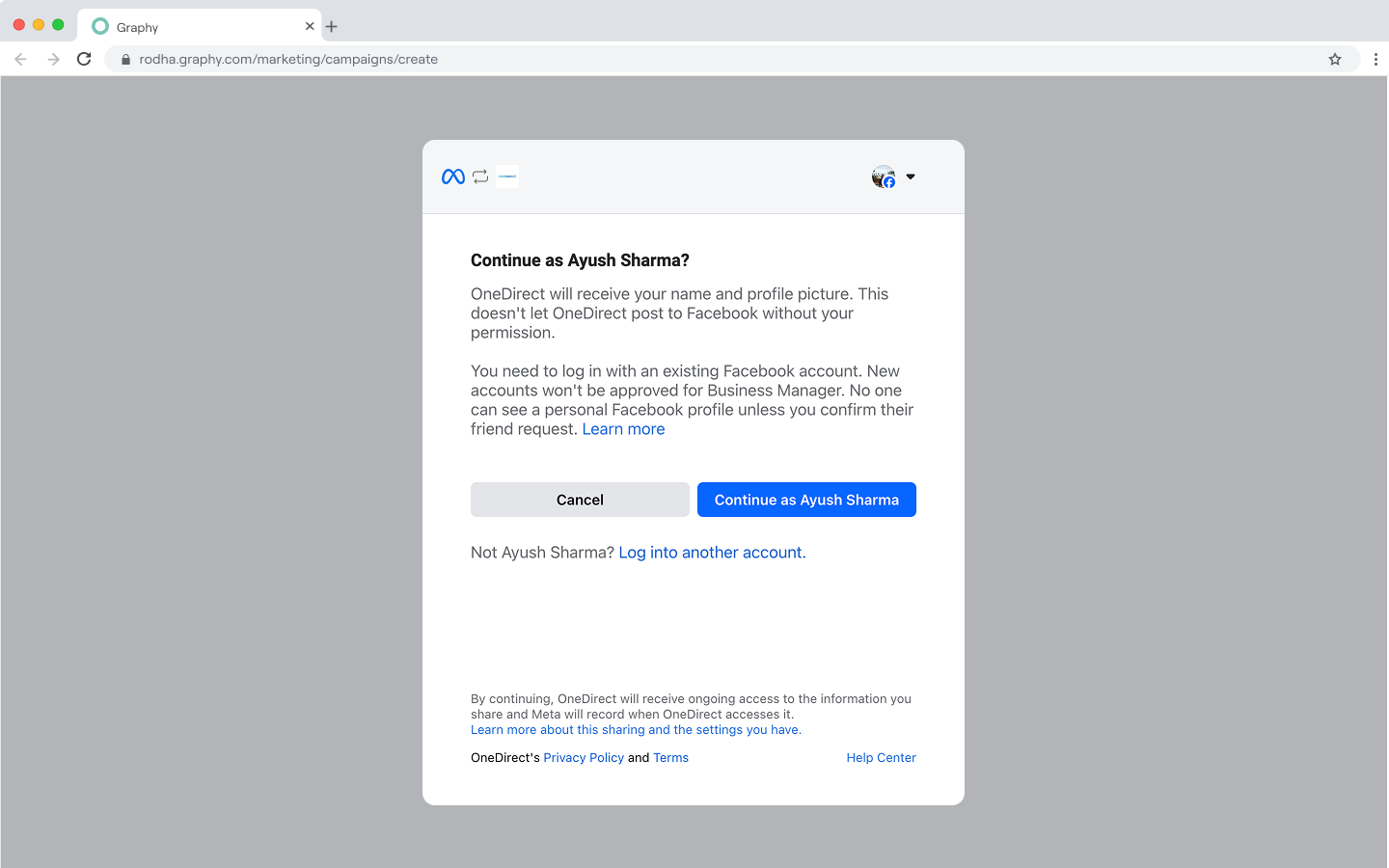Image resolution: width=1389 pixels, height=868 pixels.
Task: Open the Terms link
Action: (670, 758)
